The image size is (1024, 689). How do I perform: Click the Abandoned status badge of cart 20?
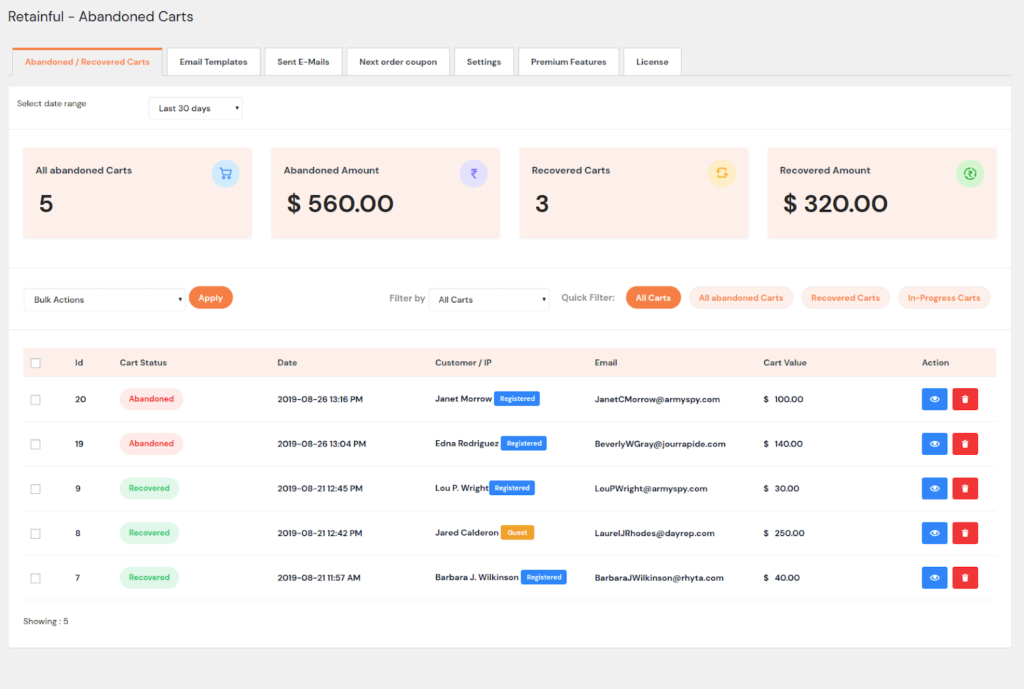click(x=151, y=399)
